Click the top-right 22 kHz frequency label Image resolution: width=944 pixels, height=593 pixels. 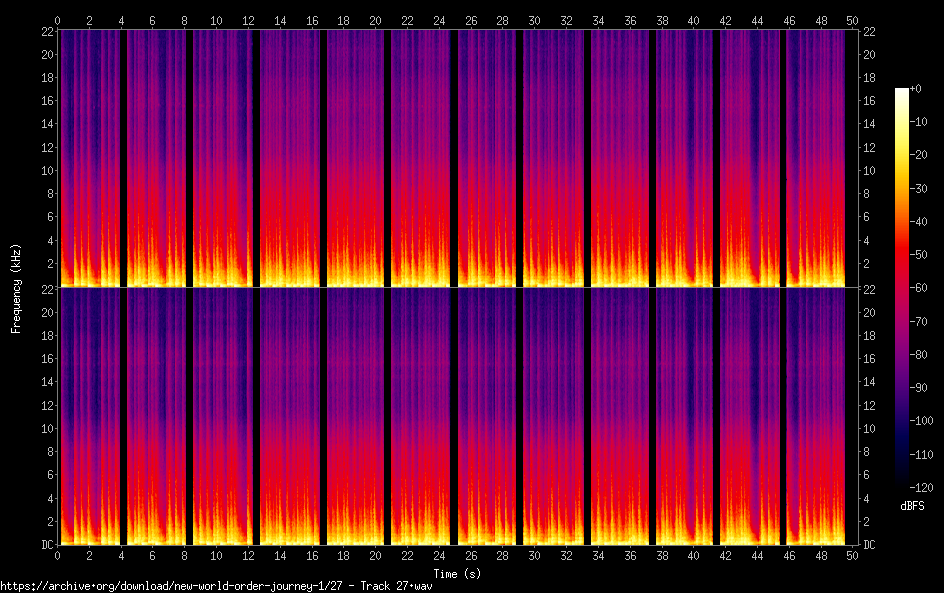coord(869,32)
